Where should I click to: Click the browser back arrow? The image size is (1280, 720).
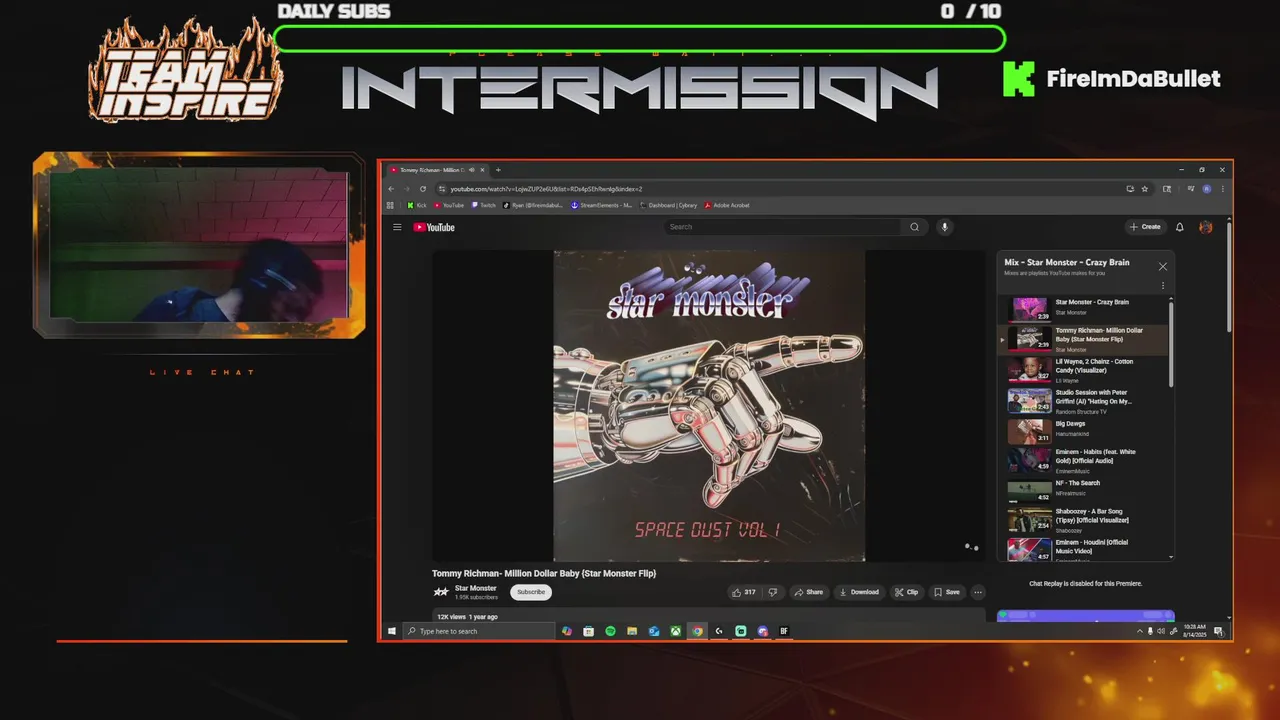tap(391, 189)
